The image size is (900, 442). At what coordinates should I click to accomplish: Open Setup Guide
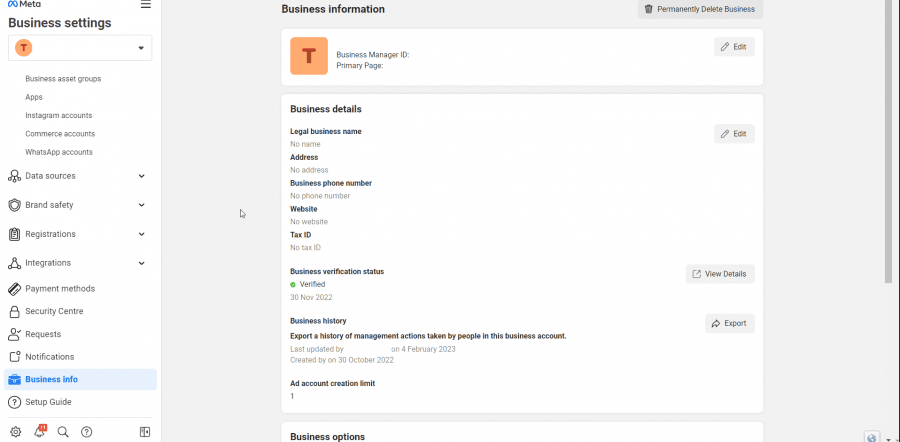pyautogui.click(x=48, y=402)
